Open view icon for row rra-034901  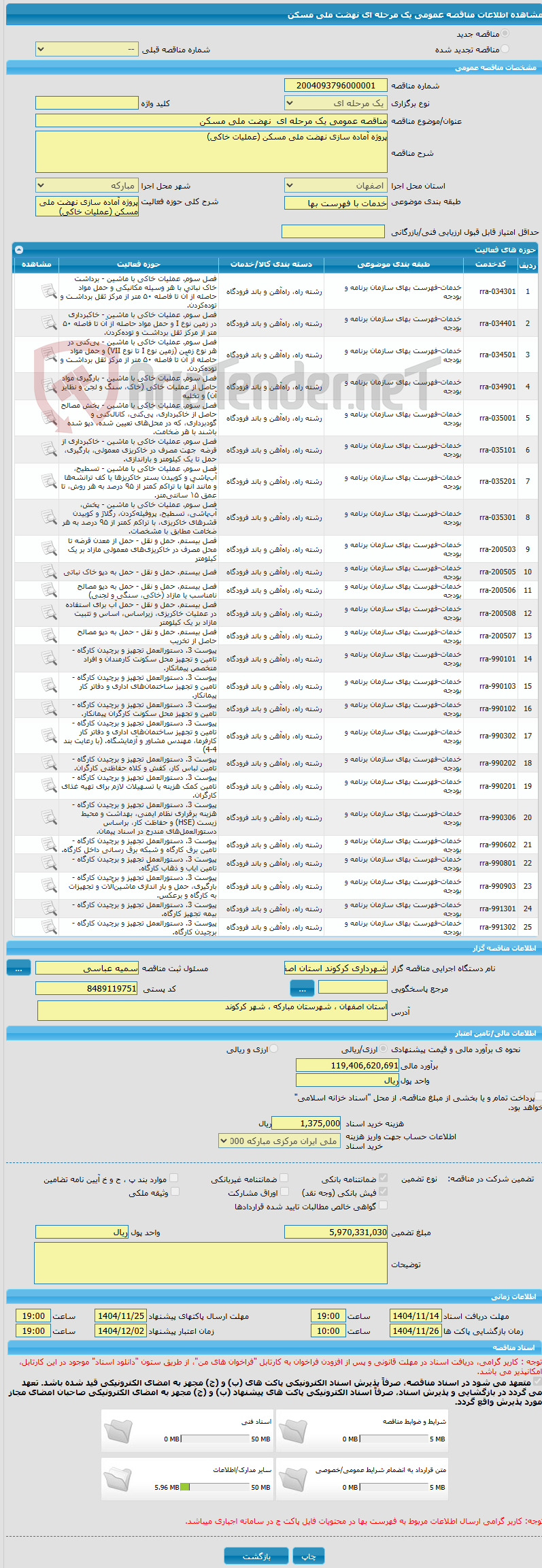[x=48, y=387]
